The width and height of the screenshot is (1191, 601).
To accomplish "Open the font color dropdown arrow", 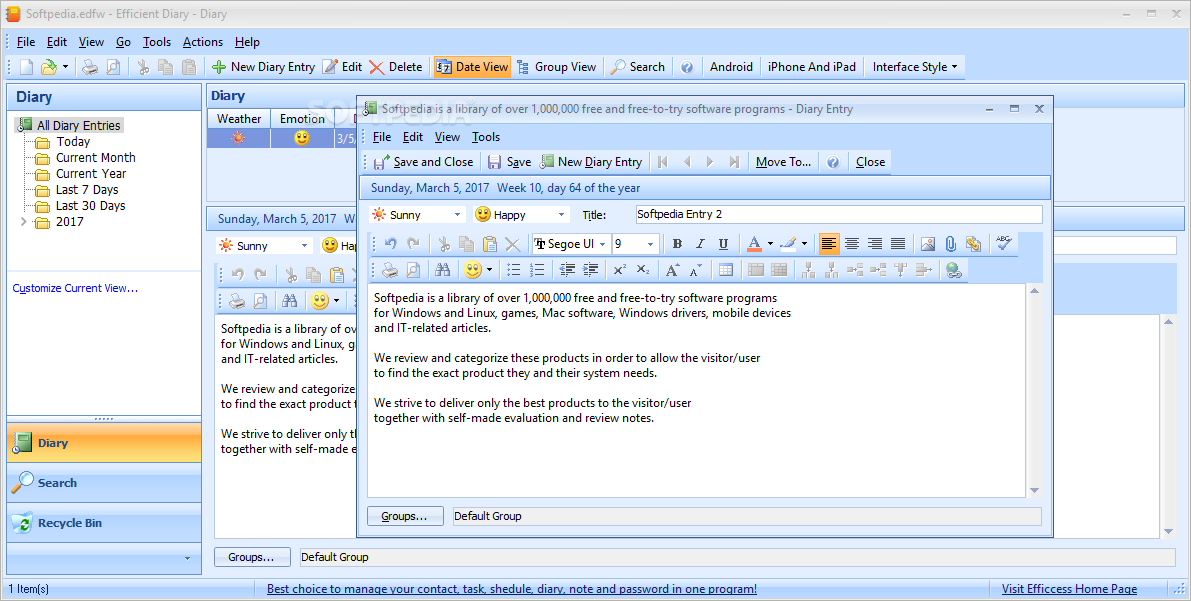I will 769,244.
